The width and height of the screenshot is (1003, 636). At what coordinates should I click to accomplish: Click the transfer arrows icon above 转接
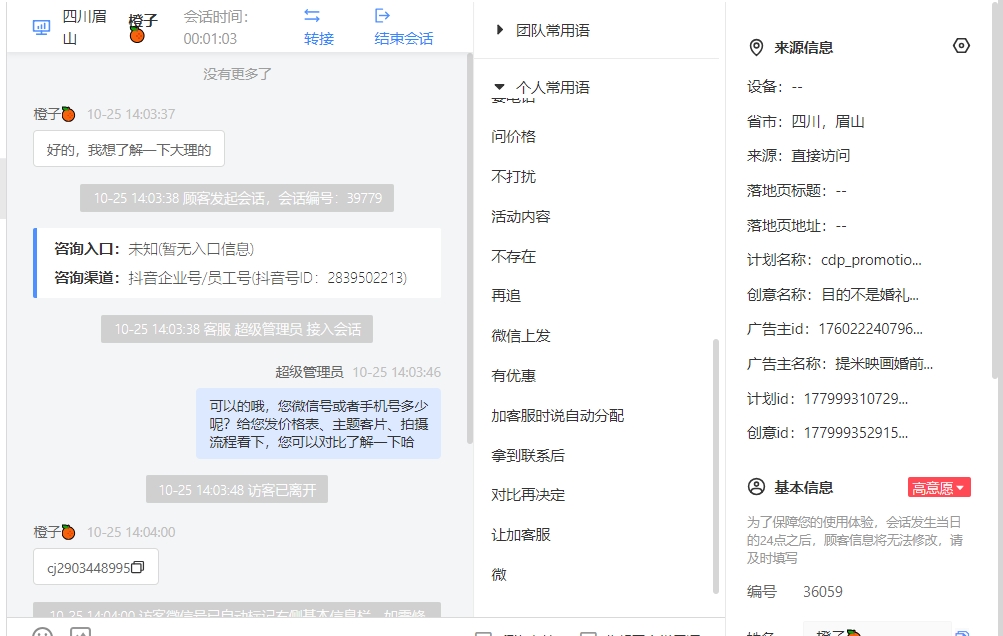click(x=312, y=15)
